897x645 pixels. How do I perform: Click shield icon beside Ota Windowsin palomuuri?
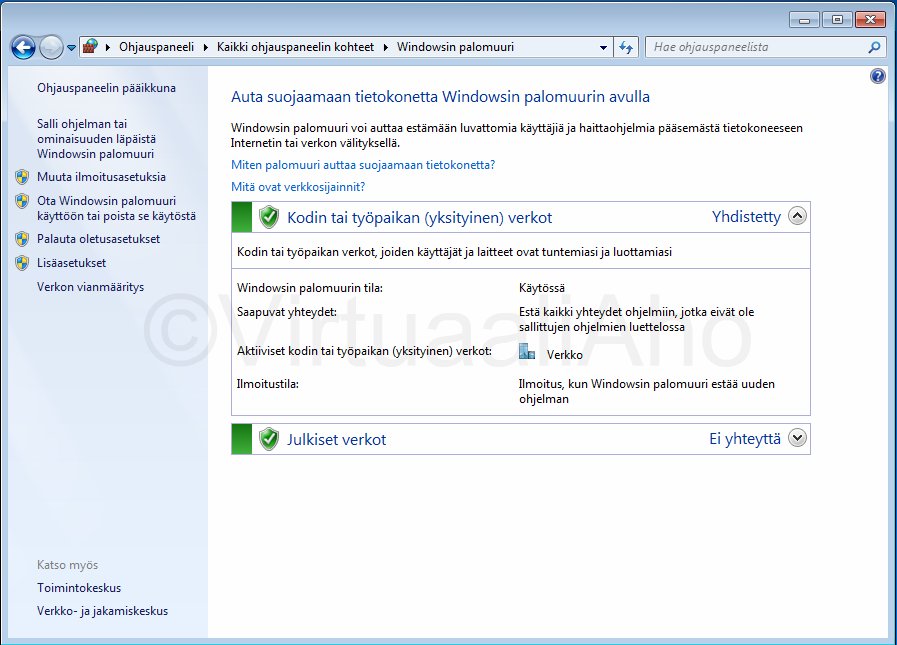pyautogui.click(x=22, y=201)
